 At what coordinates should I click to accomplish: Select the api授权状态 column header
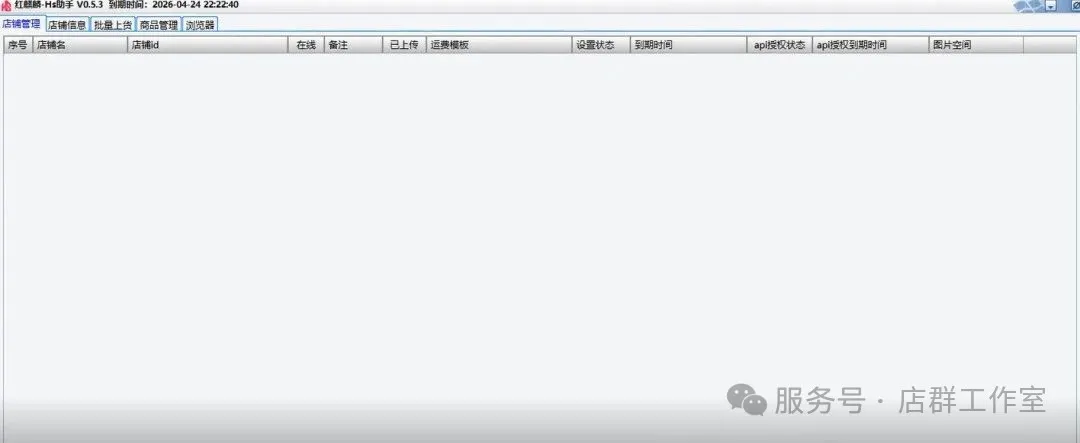779,45
